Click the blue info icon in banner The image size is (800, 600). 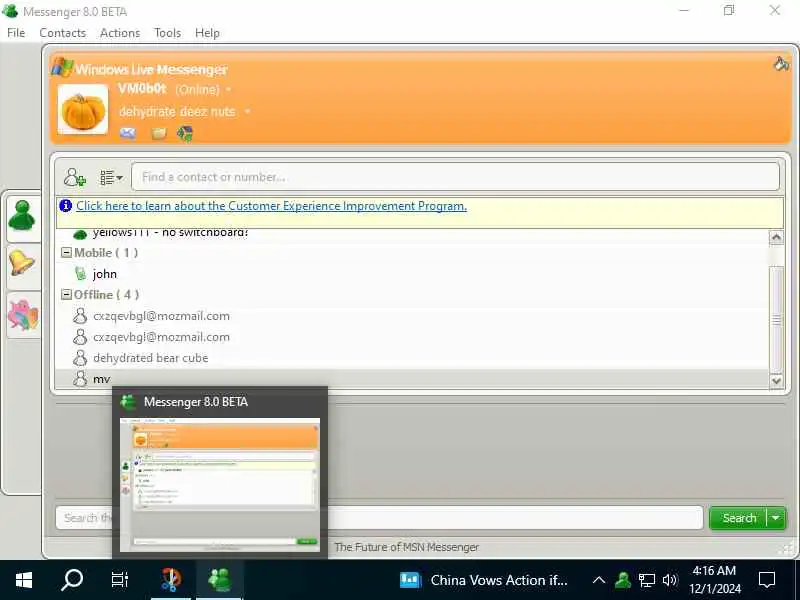65,206
